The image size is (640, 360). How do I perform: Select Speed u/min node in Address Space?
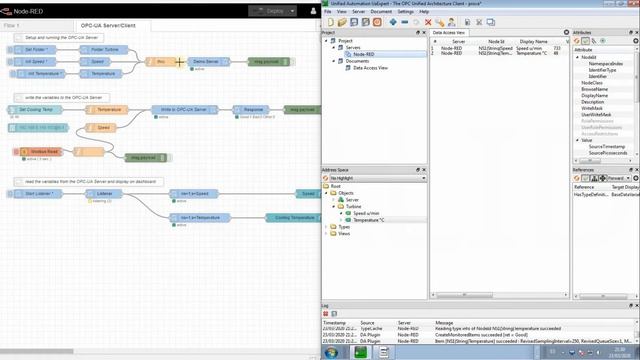pyautogui.click(x=366, y=213)
